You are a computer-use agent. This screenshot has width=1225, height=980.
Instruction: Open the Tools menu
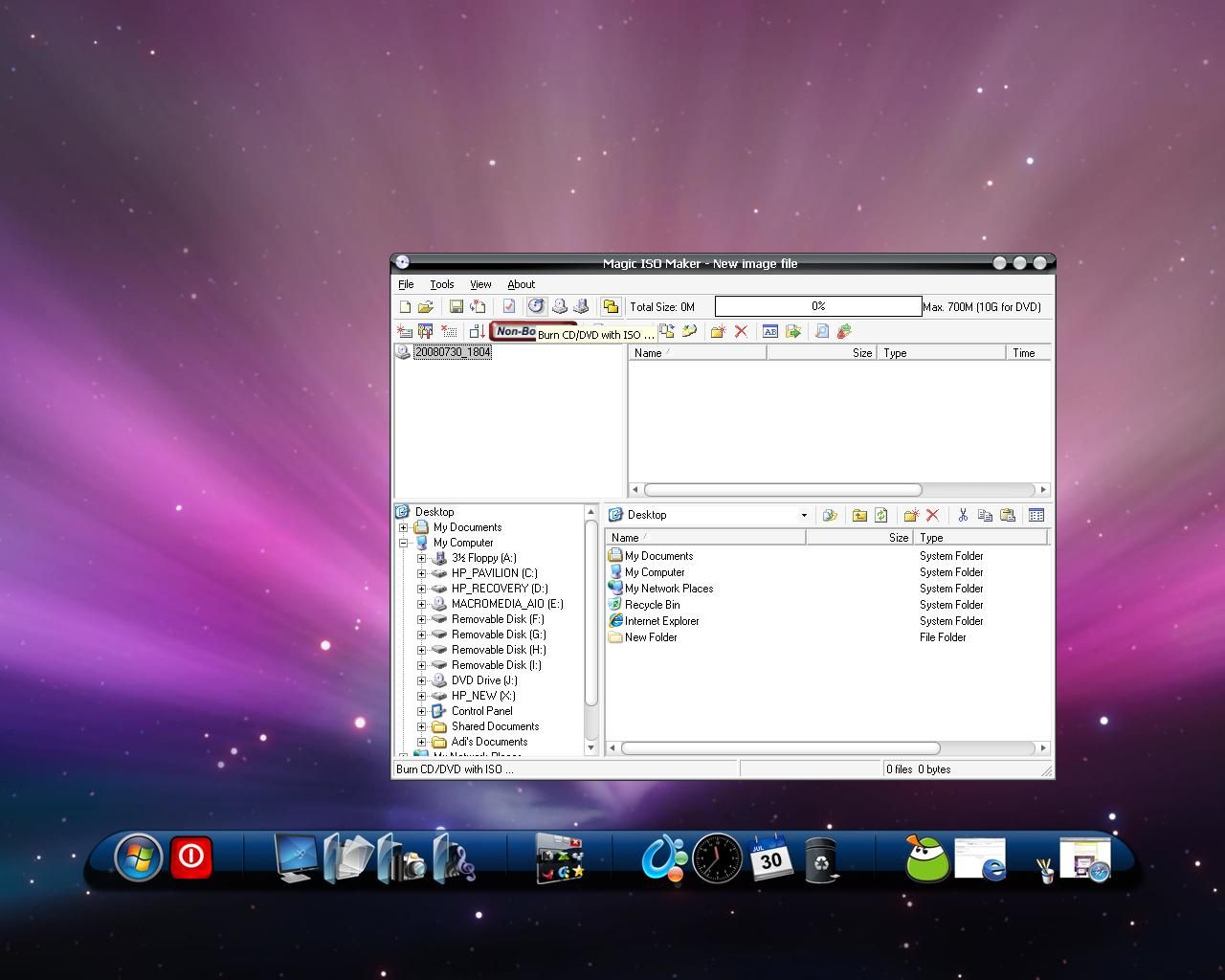point(441,284)
